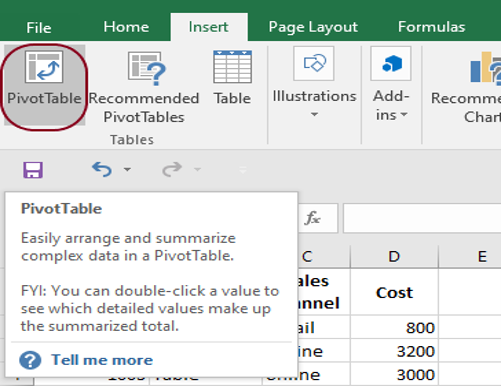
Task: Select the cell containing 800
Action: (x=394, y=327)
